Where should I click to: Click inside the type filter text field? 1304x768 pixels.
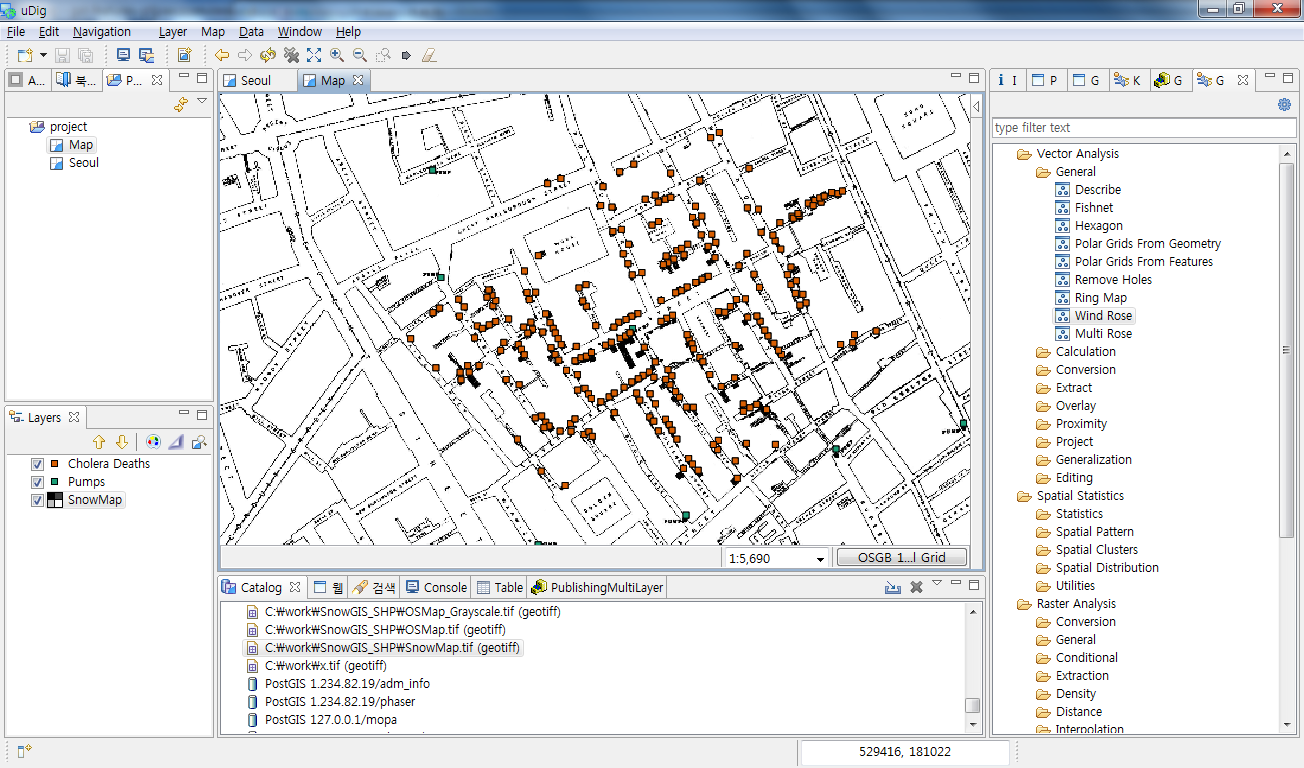[x=1140, y=127]
